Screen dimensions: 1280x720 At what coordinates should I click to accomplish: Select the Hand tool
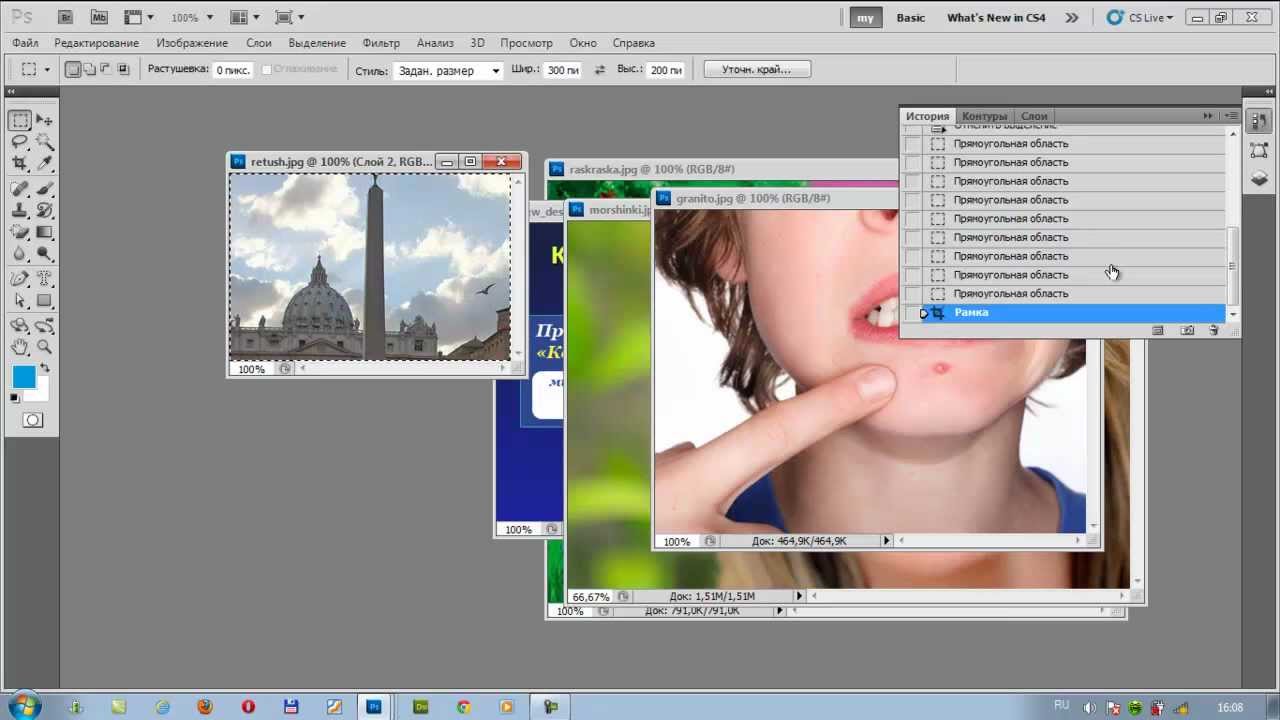pos(20,347)
